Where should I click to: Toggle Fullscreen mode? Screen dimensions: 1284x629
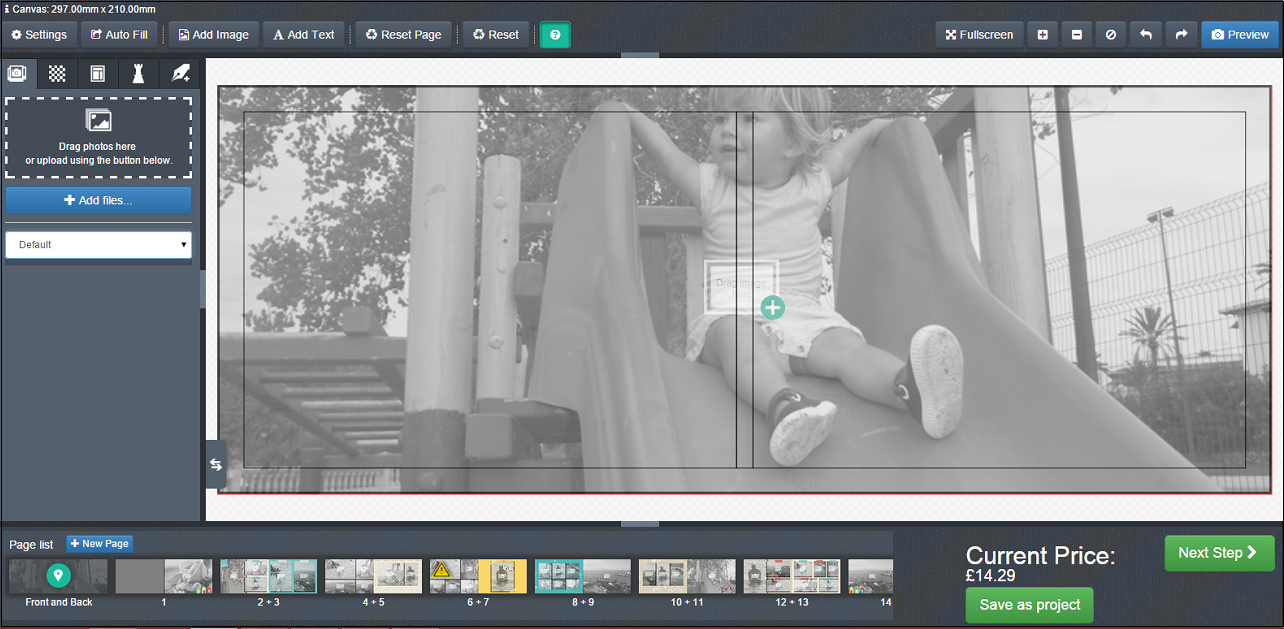click(980, 35)
